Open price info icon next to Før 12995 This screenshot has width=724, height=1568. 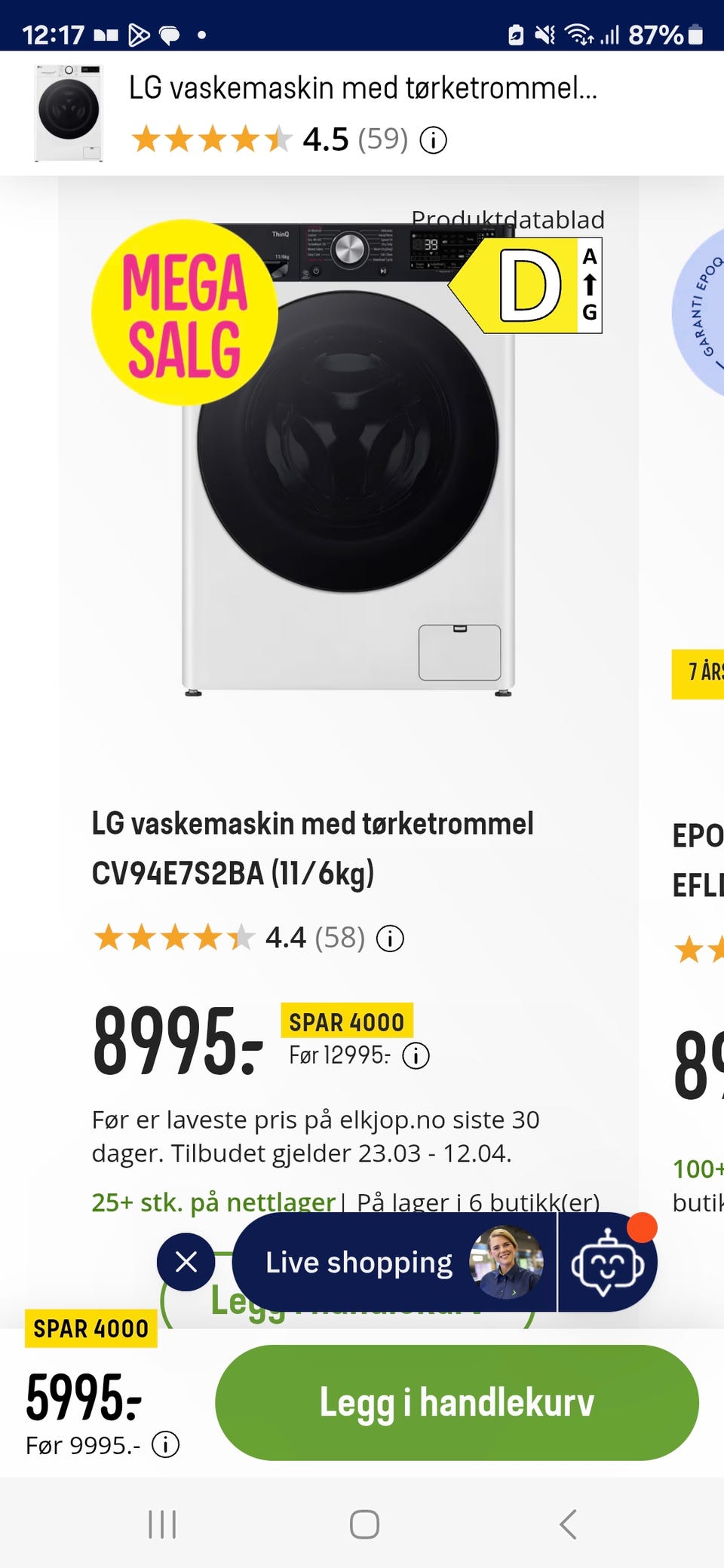(x=416, y=1055)
